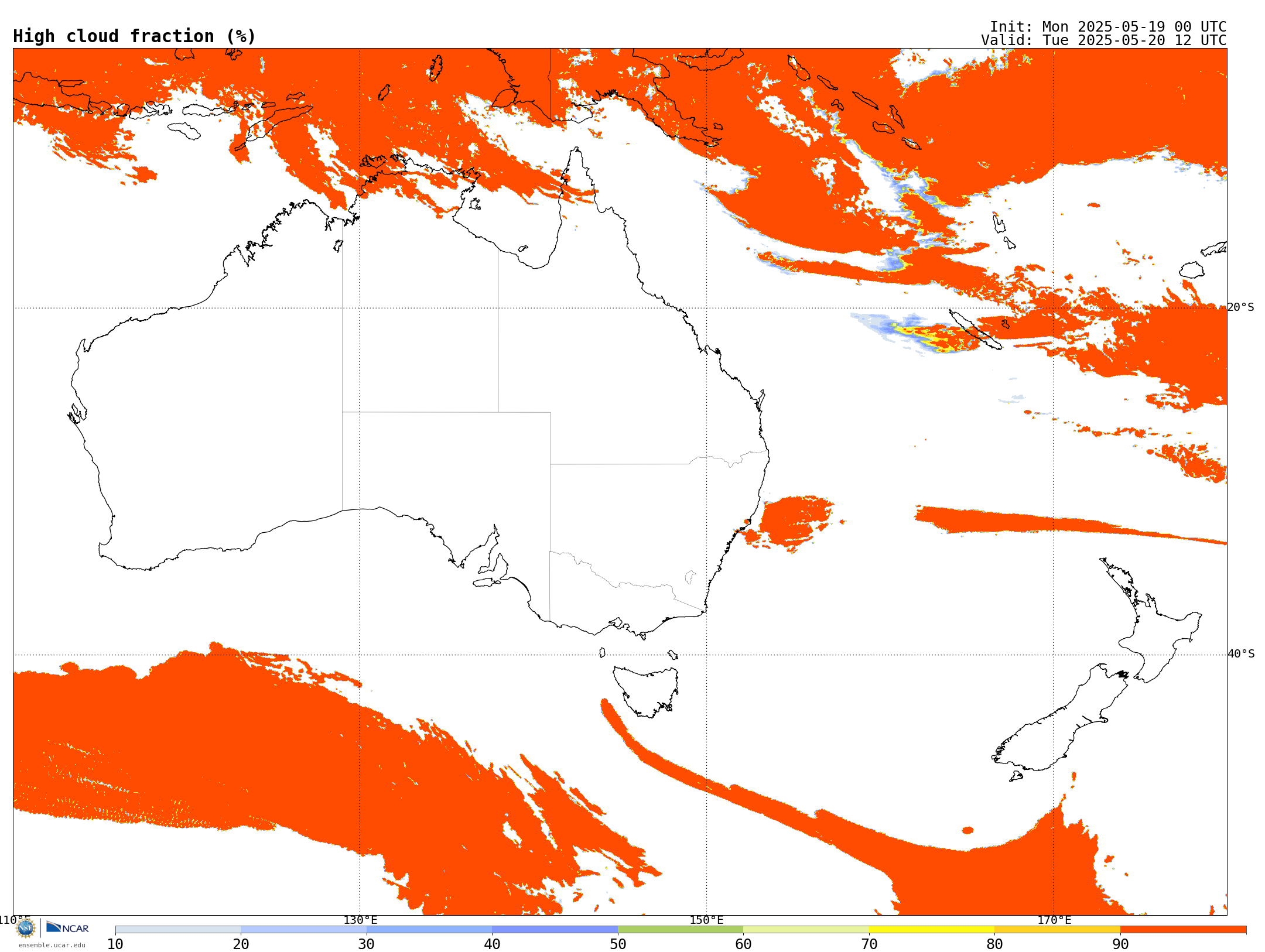Screen dimensions: 1265x952
Task: Click the colorbar tick label 30
Action: (367, 944)
